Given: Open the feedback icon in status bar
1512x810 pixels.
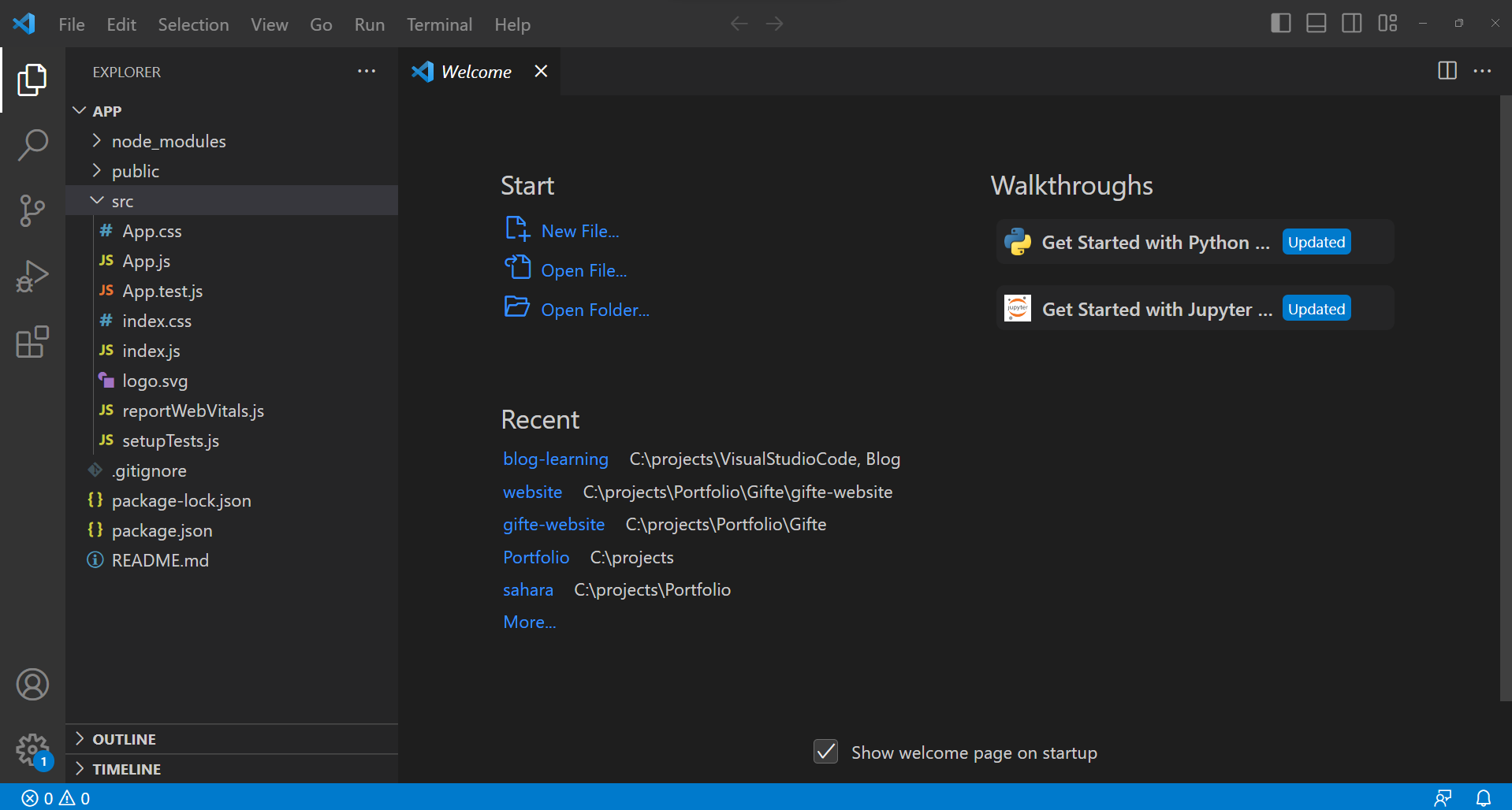Looking at the screenshot, I should (x=1443, y=798).
